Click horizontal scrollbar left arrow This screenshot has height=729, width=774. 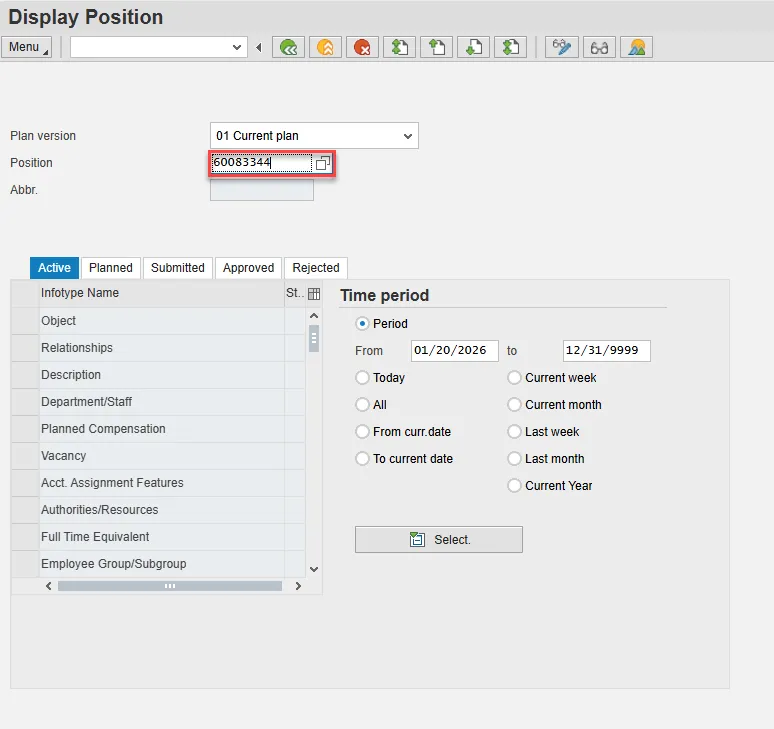[x=48, y=586]
